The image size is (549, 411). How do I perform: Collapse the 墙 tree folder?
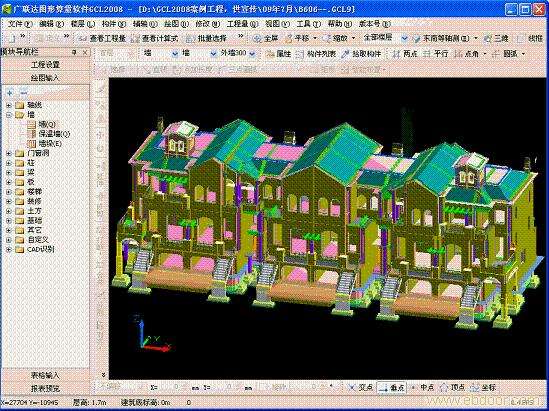(x=8, y=114)
